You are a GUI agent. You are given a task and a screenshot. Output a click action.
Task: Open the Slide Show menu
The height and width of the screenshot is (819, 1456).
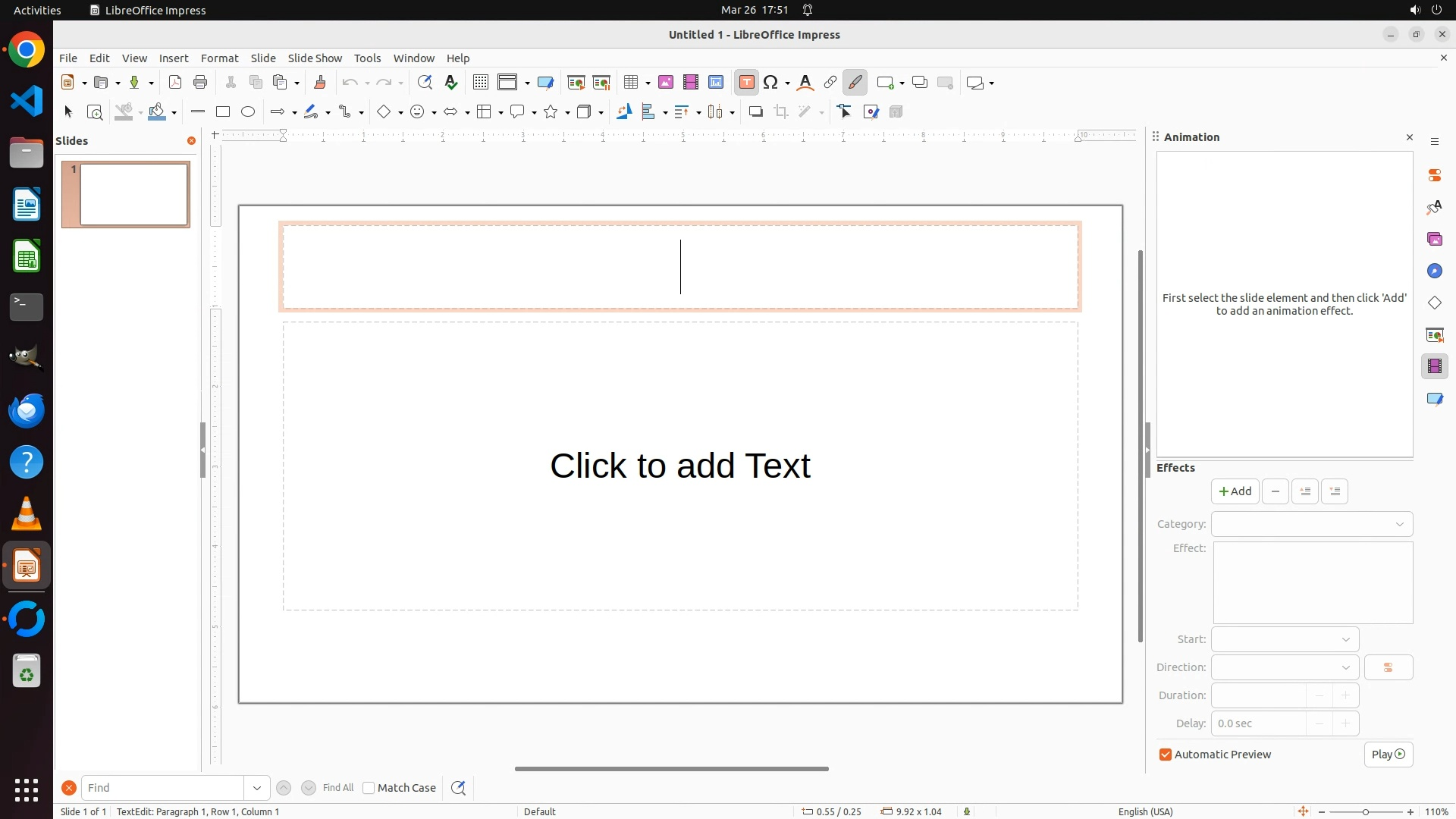pyautogui.click(x=315, y=58)
